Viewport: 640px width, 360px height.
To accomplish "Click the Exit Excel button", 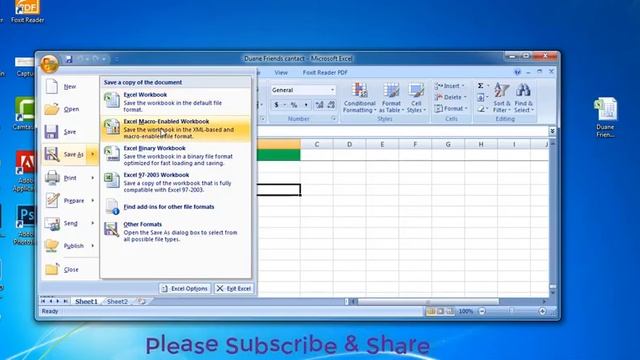I will click(x=234, y=289).
